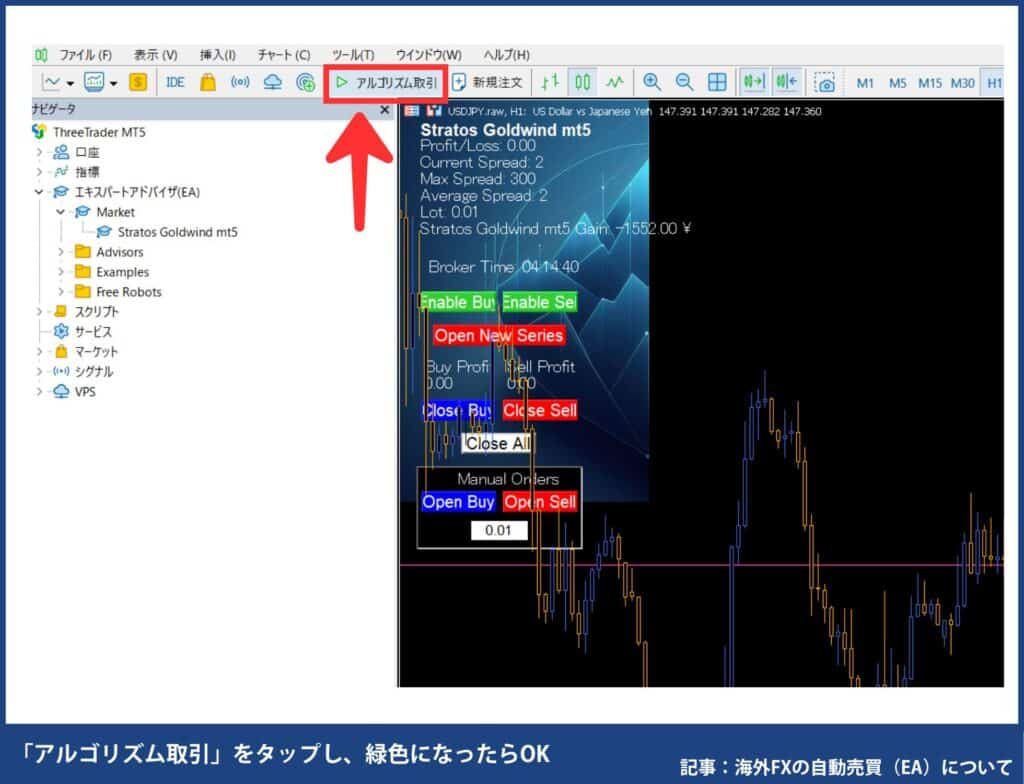The width and height of the screenshot is (1024, 784).
Task: Select the H1 timeframe
Action: (x=993, y=83)
